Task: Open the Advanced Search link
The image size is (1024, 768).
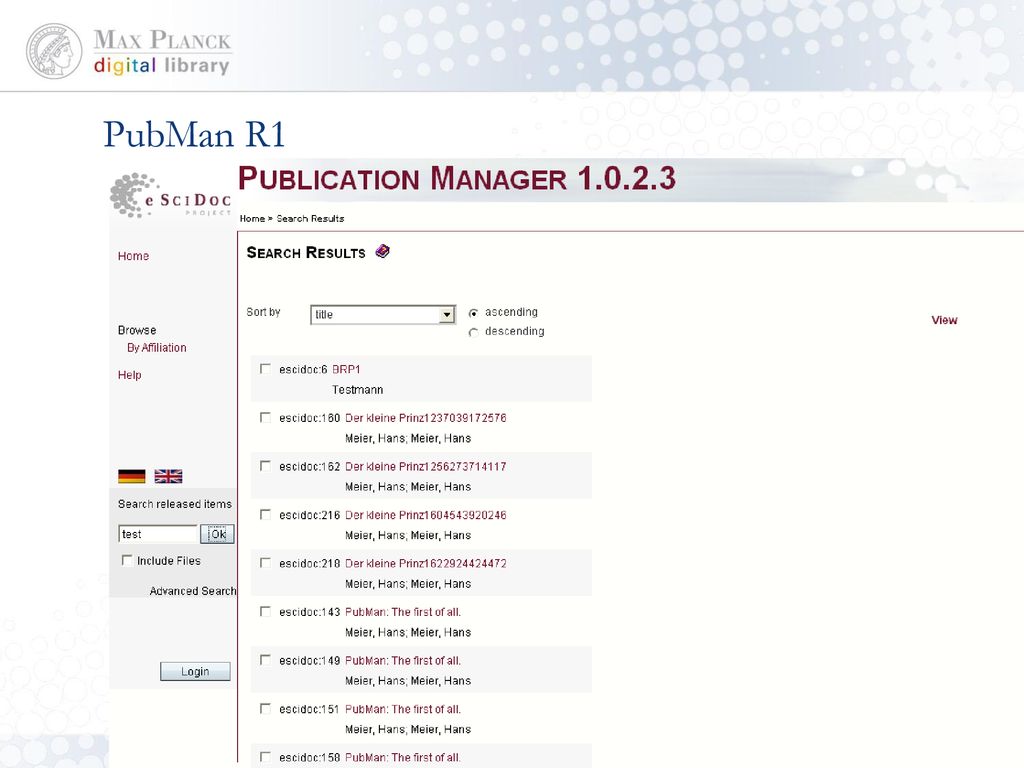Action: point(193,591)
